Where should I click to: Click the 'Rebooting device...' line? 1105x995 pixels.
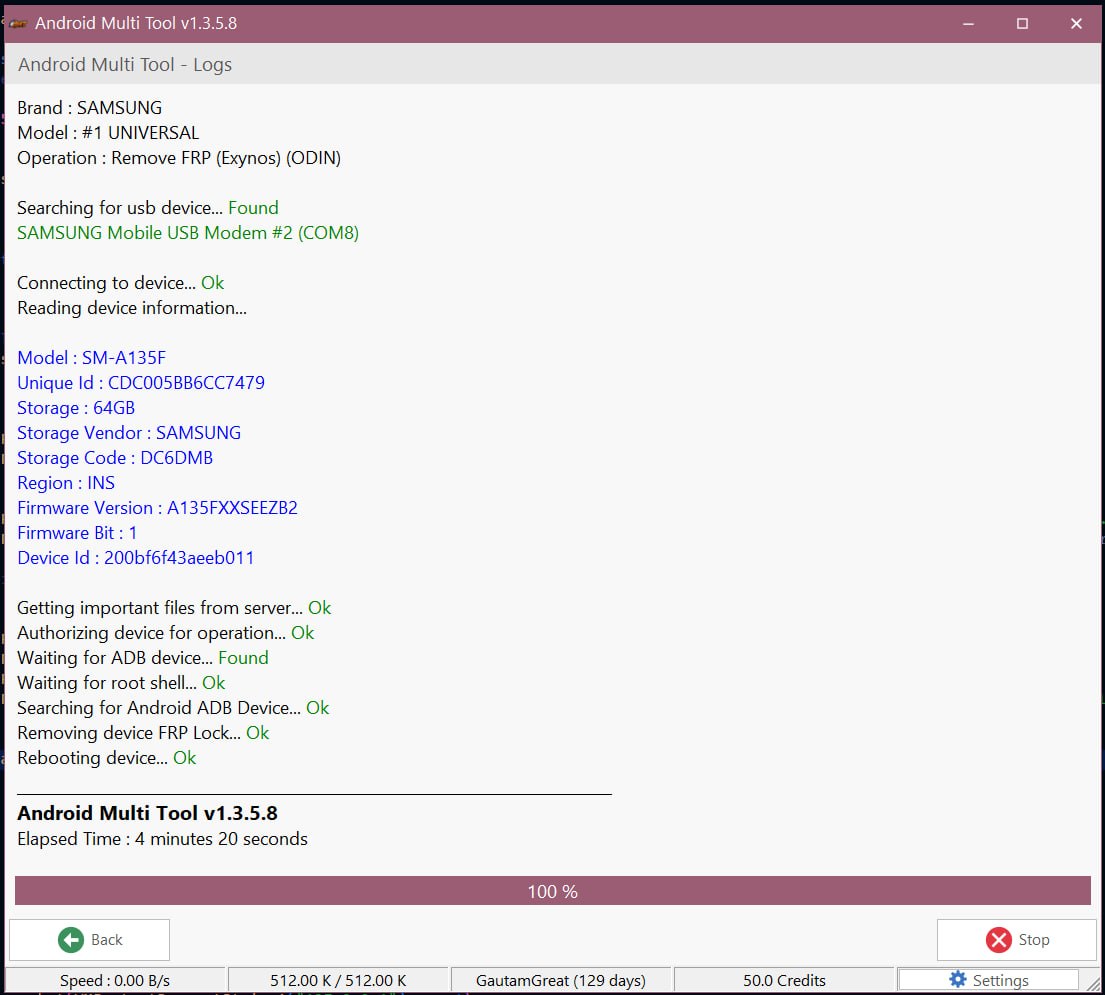click(106, 758)
